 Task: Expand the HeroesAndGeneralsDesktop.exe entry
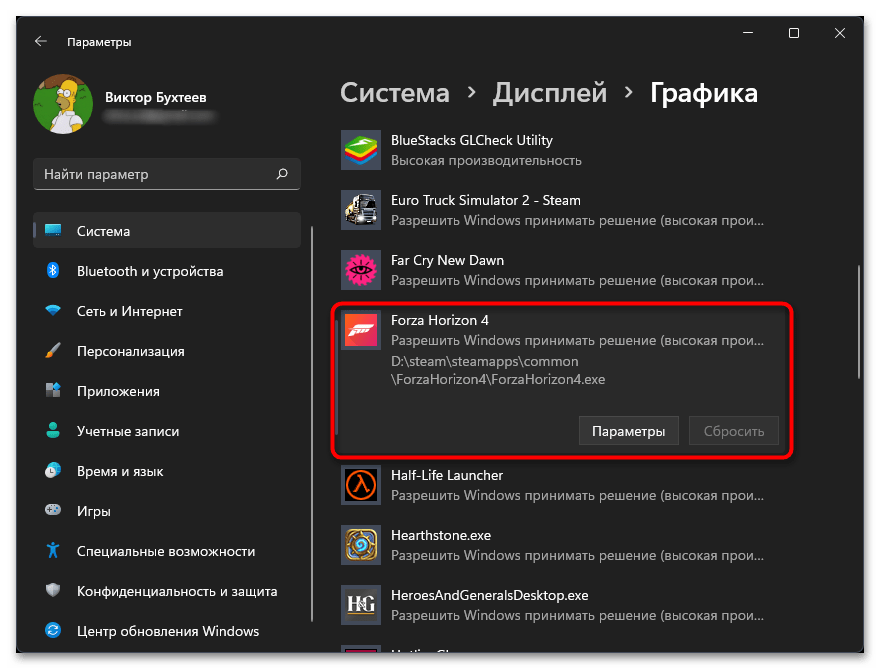pyautogui.click(x=561, y=605)
